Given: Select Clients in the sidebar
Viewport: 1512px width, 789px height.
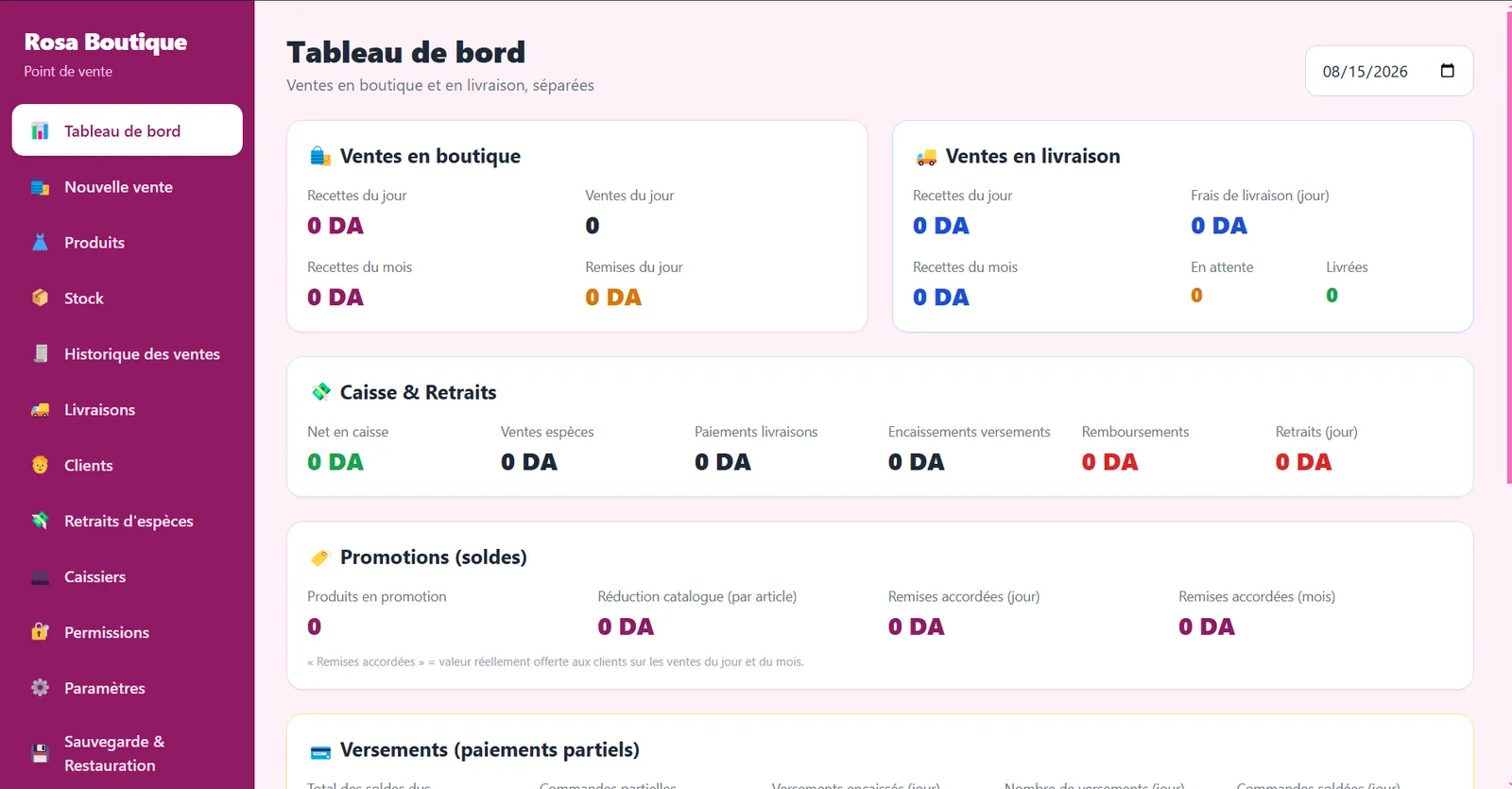Looking at the screenshot, I should (x=128, y=465).
